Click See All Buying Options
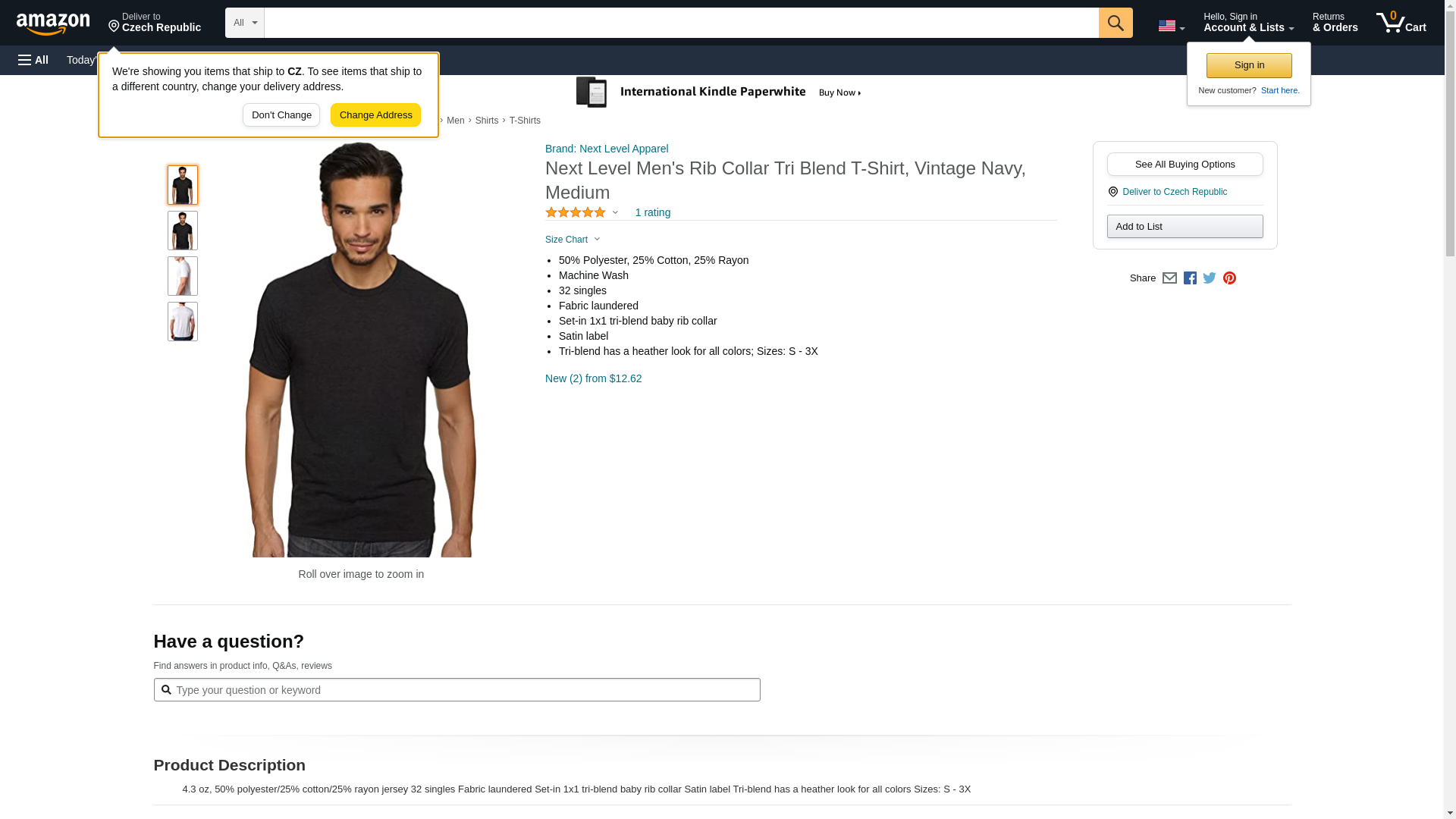The width and height of the screenshot is (1456, 819). pyautogui.click(x=1185, y=165)
